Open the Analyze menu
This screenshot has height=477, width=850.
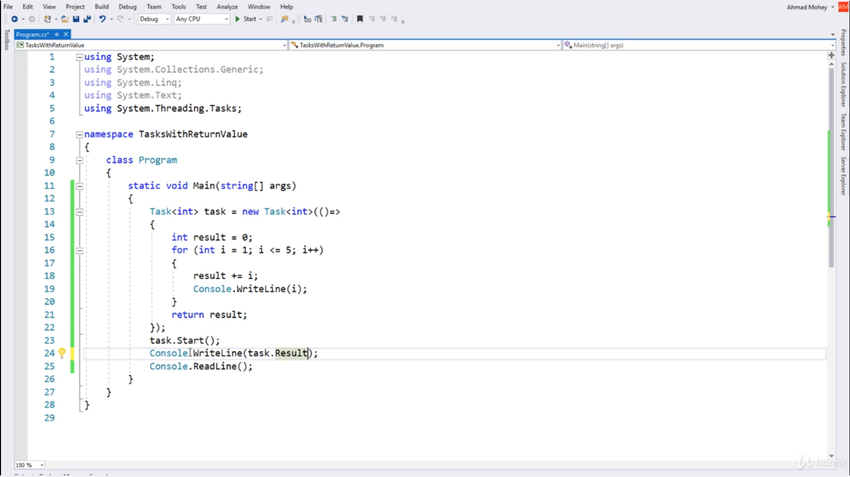coord(227,7)
